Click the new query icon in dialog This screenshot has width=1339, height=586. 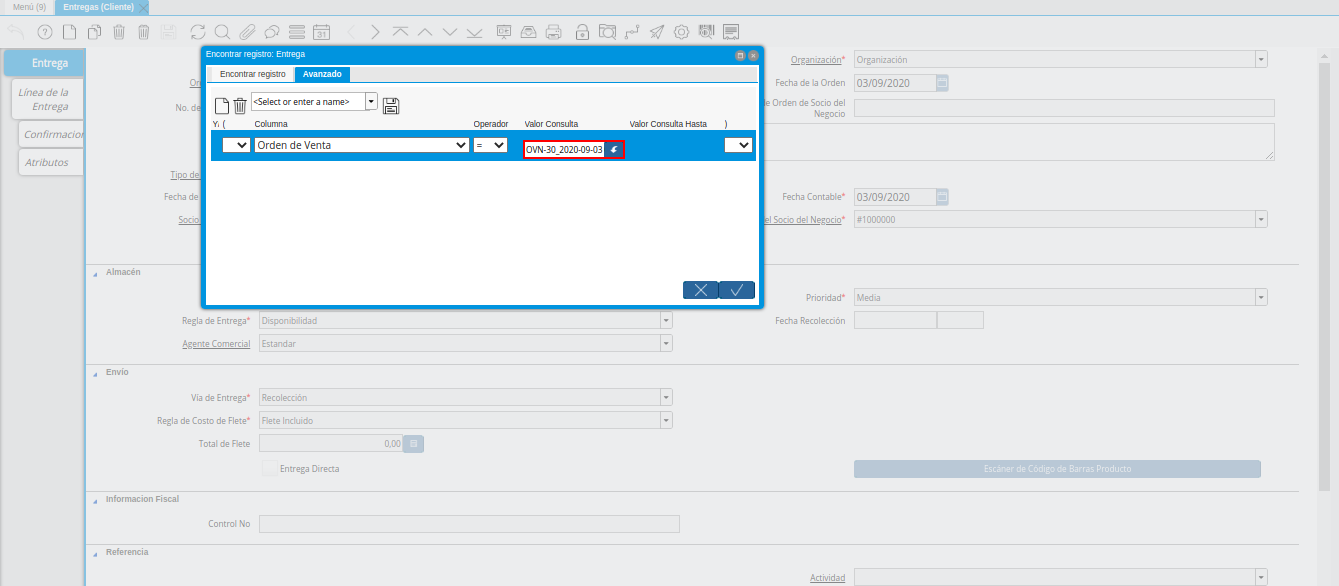click(222, 106)
